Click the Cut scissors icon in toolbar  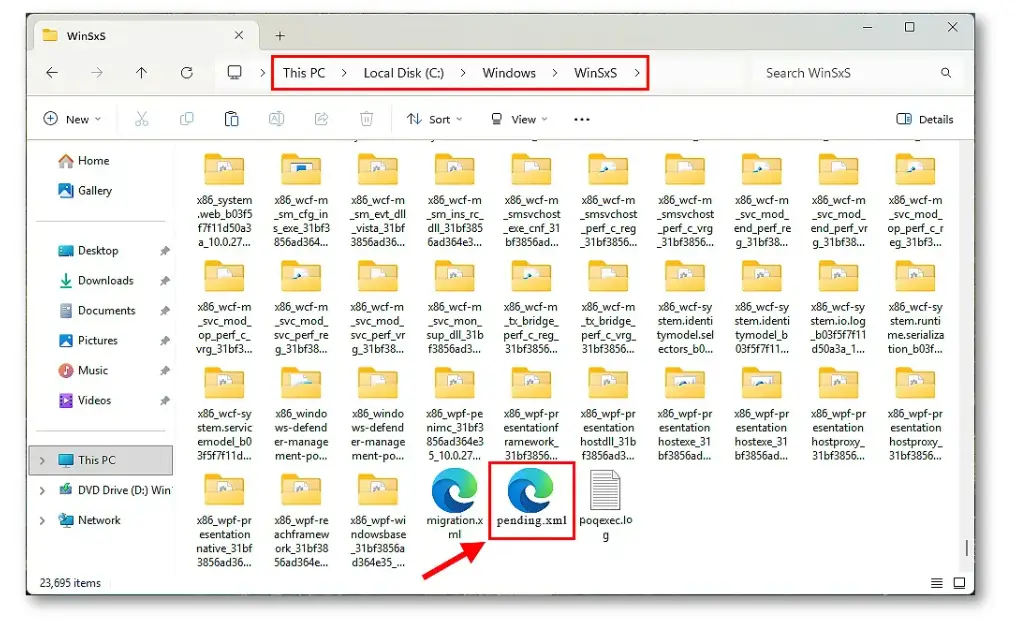click(x=141, y=119)
